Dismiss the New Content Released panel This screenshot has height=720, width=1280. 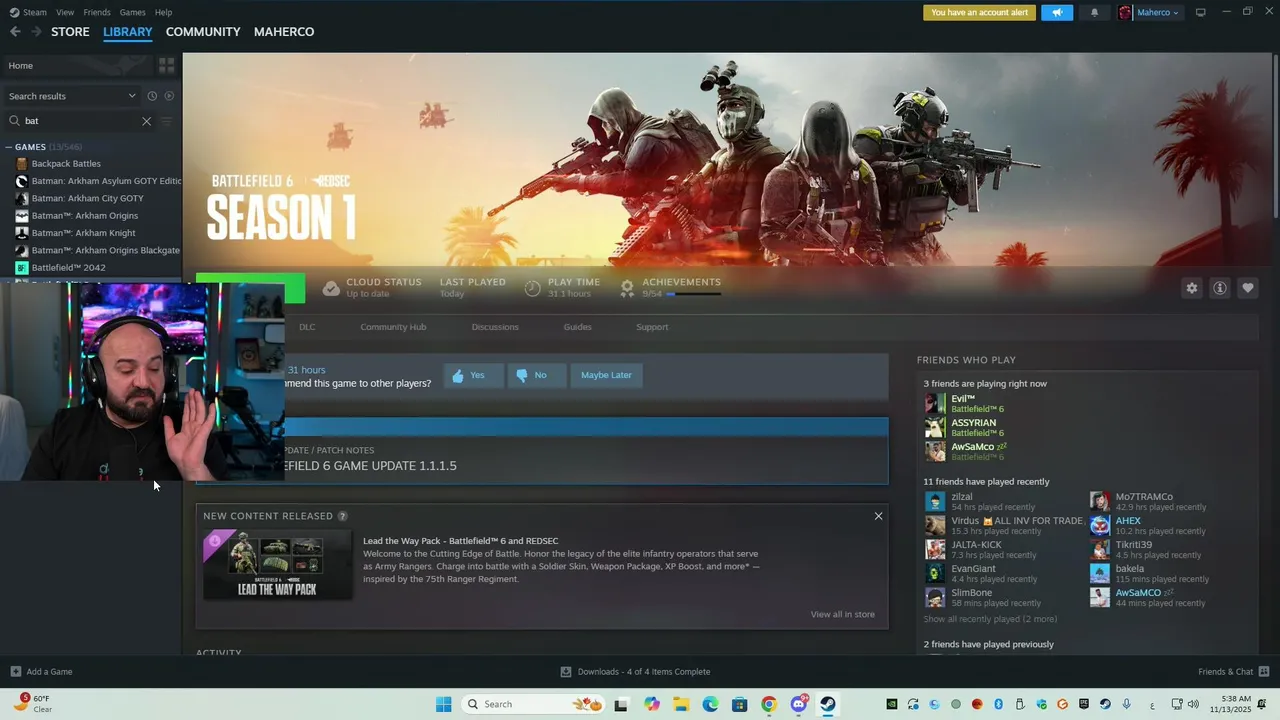coord(878,516)
